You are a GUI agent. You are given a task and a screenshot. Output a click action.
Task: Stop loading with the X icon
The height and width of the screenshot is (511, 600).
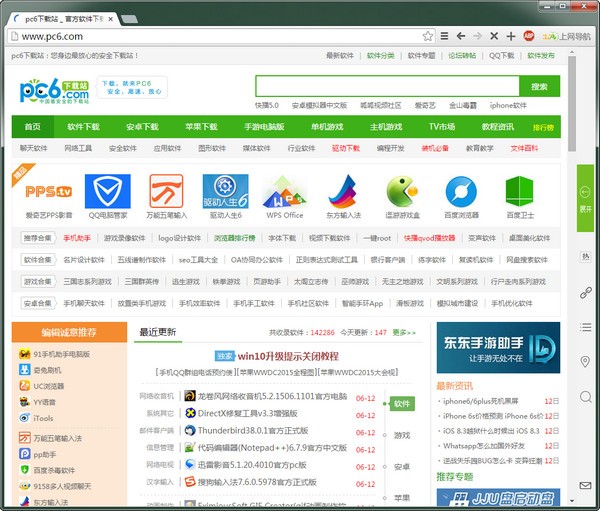(x=494, y=36)
